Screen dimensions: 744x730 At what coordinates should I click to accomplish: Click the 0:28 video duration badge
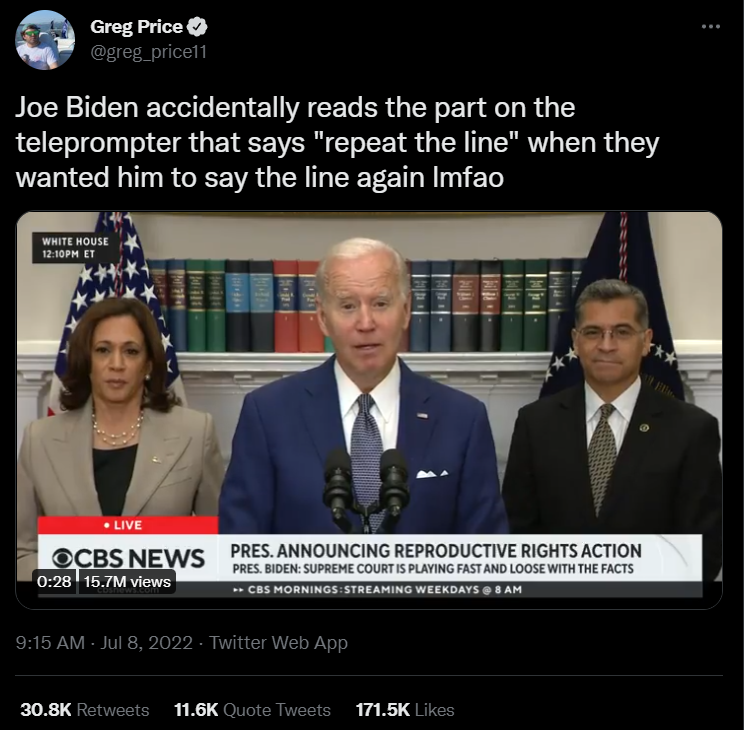pyautogui.click(x=54, y=581)
